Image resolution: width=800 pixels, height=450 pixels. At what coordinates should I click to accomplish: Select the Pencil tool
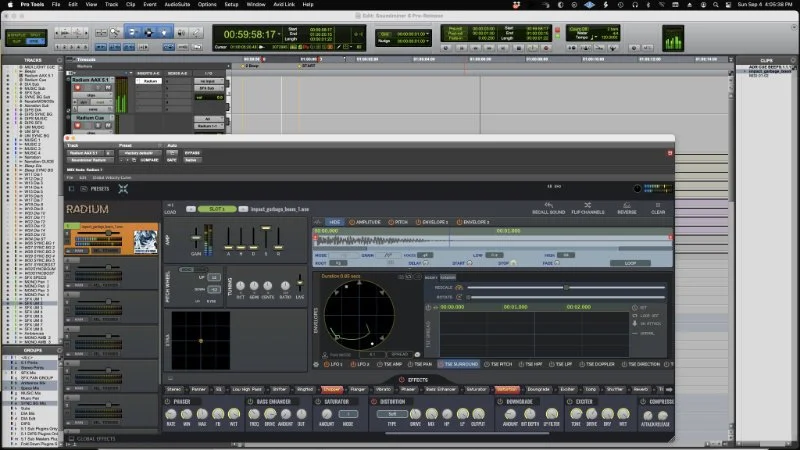(x=195, y=33)
